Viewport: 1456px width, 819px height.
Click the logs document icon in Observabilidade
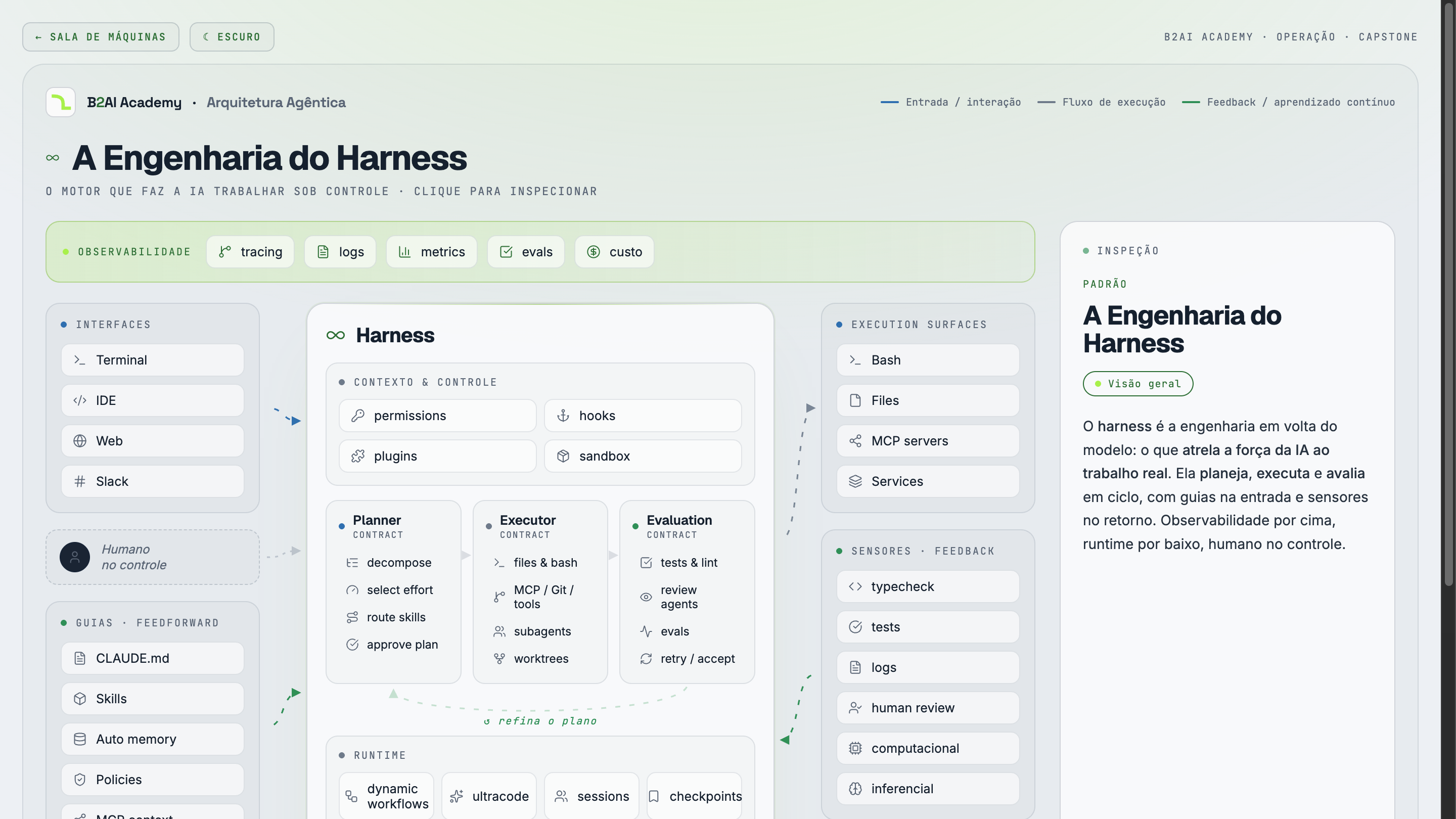click(323, 252)
